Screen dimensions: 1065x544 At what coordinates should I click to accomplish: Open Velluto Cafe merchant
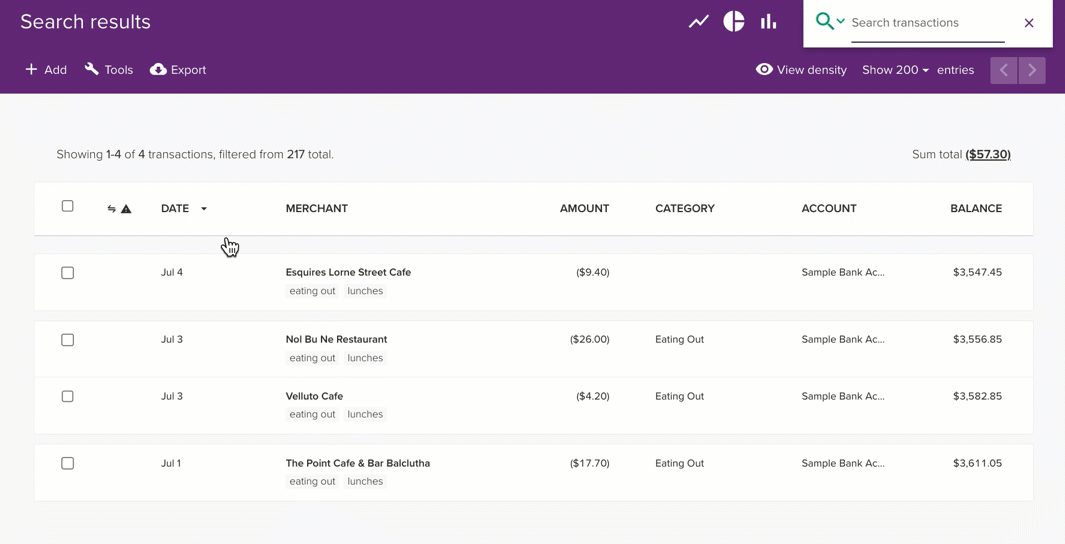point(314,396)
